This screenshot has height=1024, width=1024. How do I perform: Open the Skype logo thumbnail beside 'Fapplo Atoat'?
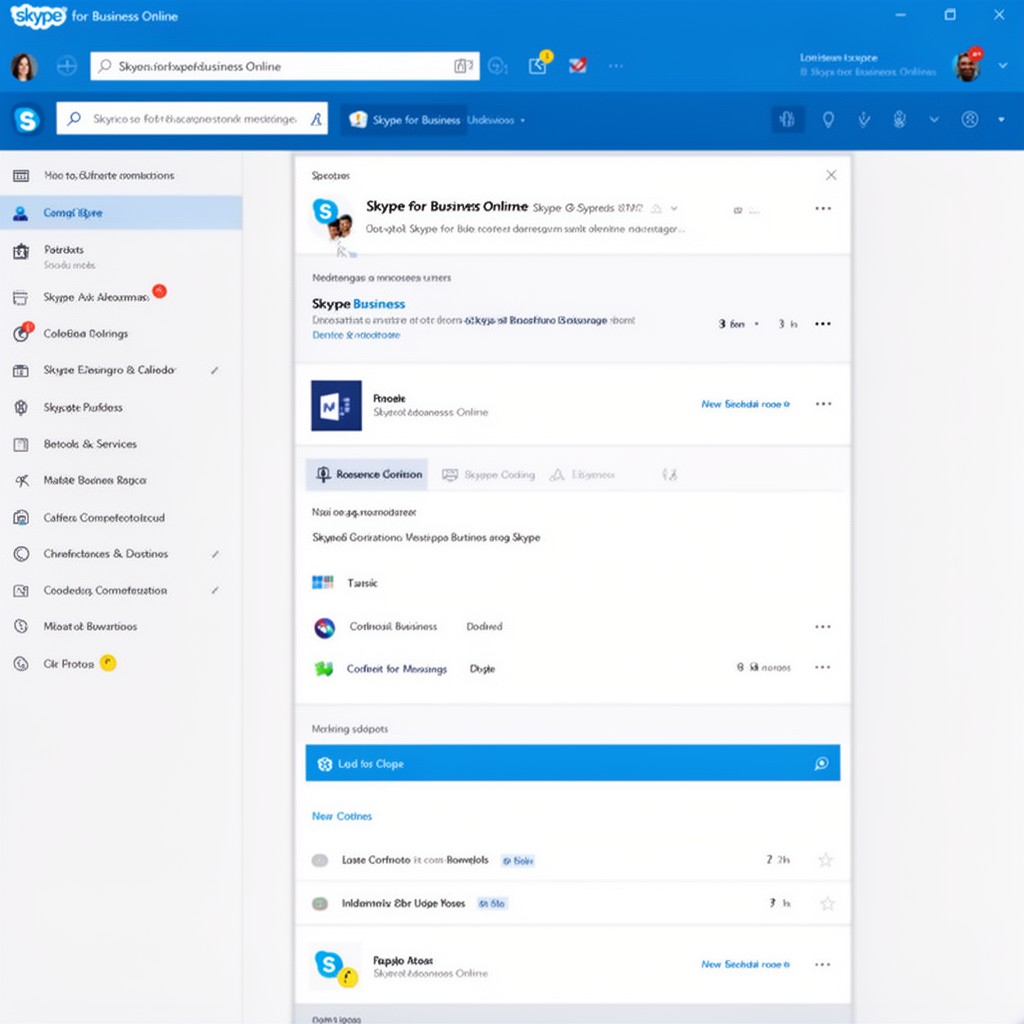tap(336, 967)
